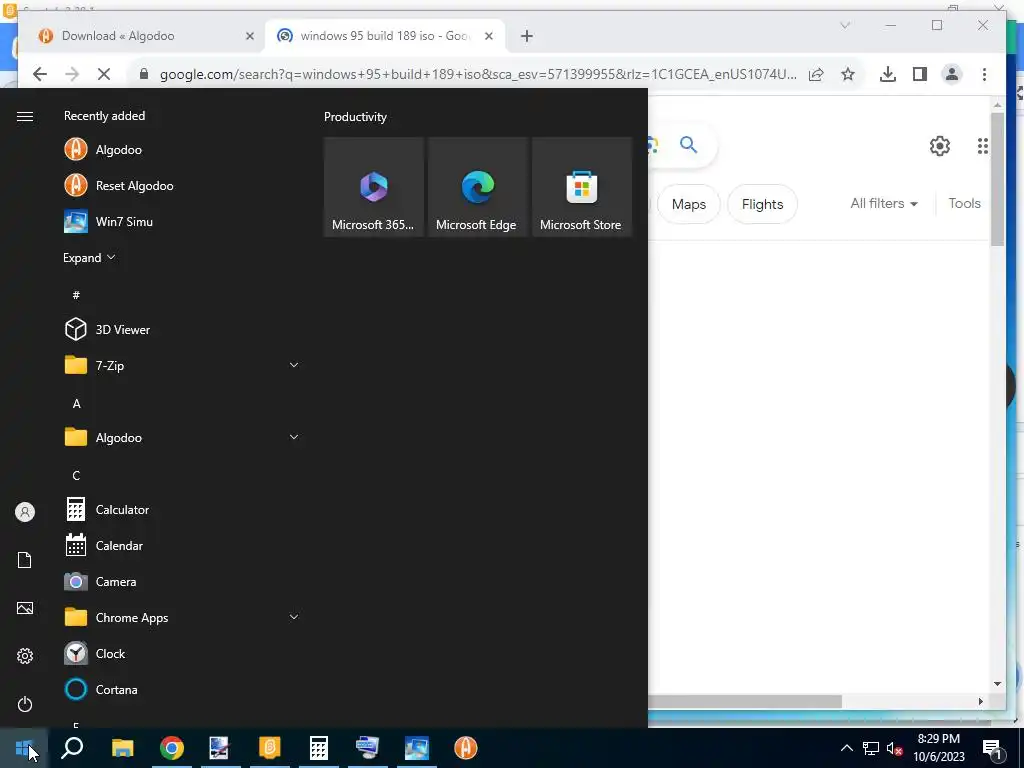Open Documents from Start sidebar
This screenshot has height=768, width=1024.
25,560
